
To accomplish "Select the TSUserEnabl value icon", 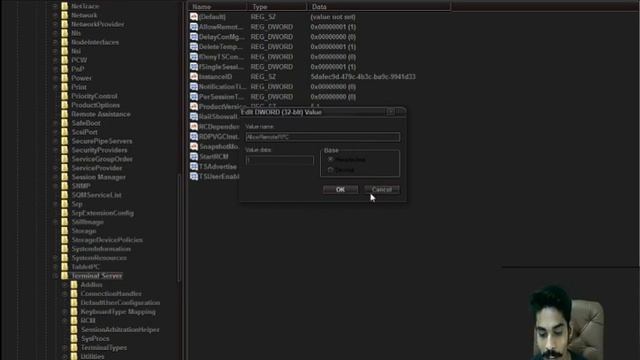I will [194, 176].
